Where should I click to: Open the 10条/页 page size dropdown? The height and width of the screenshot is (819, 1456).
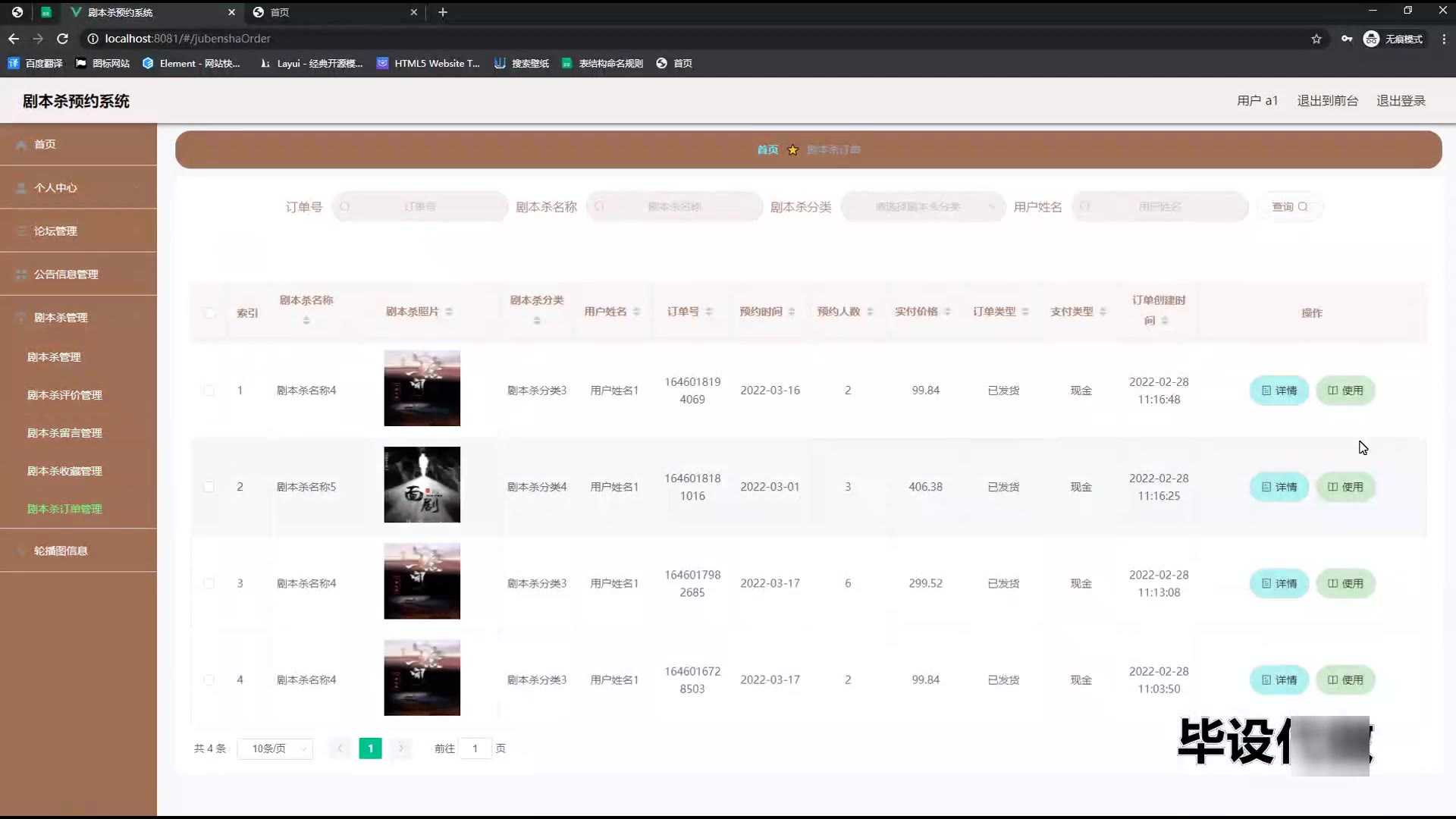point(275,748)
